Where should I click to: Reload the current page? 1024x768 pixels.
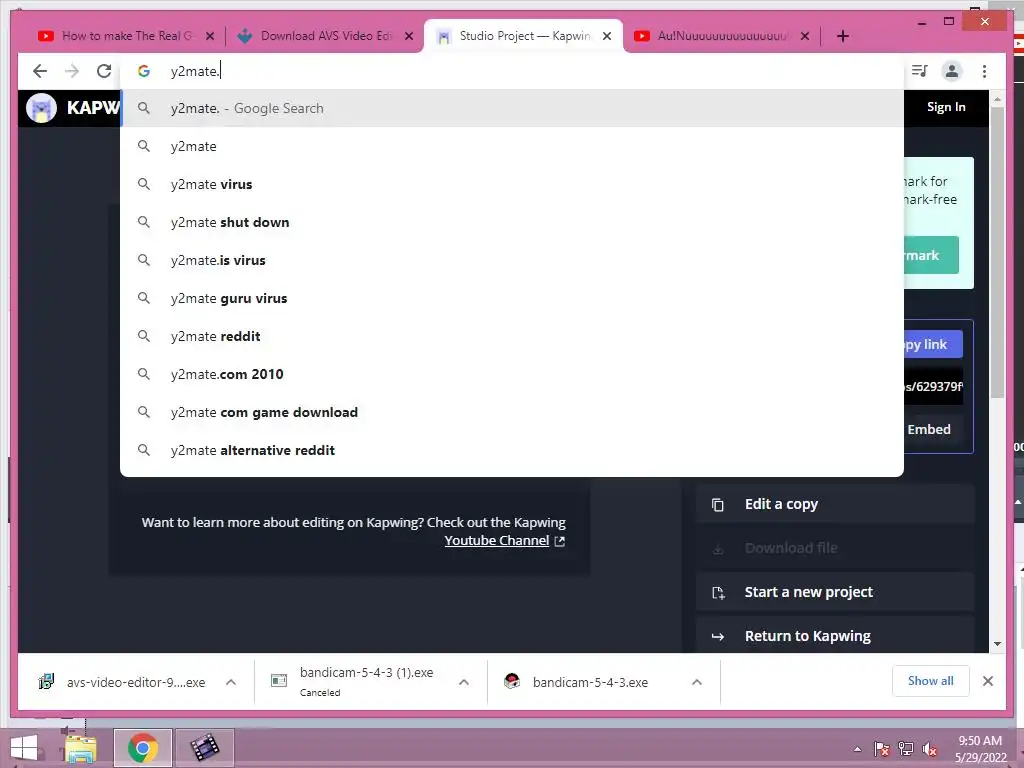[x=104, y=71]
